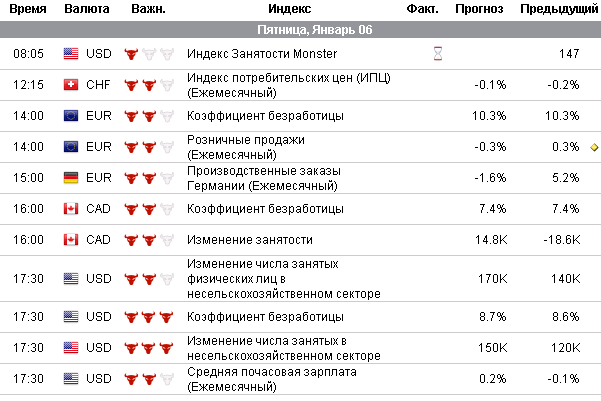Click the Пятница, Январь 06 date bar
Image resolution: width=601 pixels, height=401 pixels.
point(300,30)
